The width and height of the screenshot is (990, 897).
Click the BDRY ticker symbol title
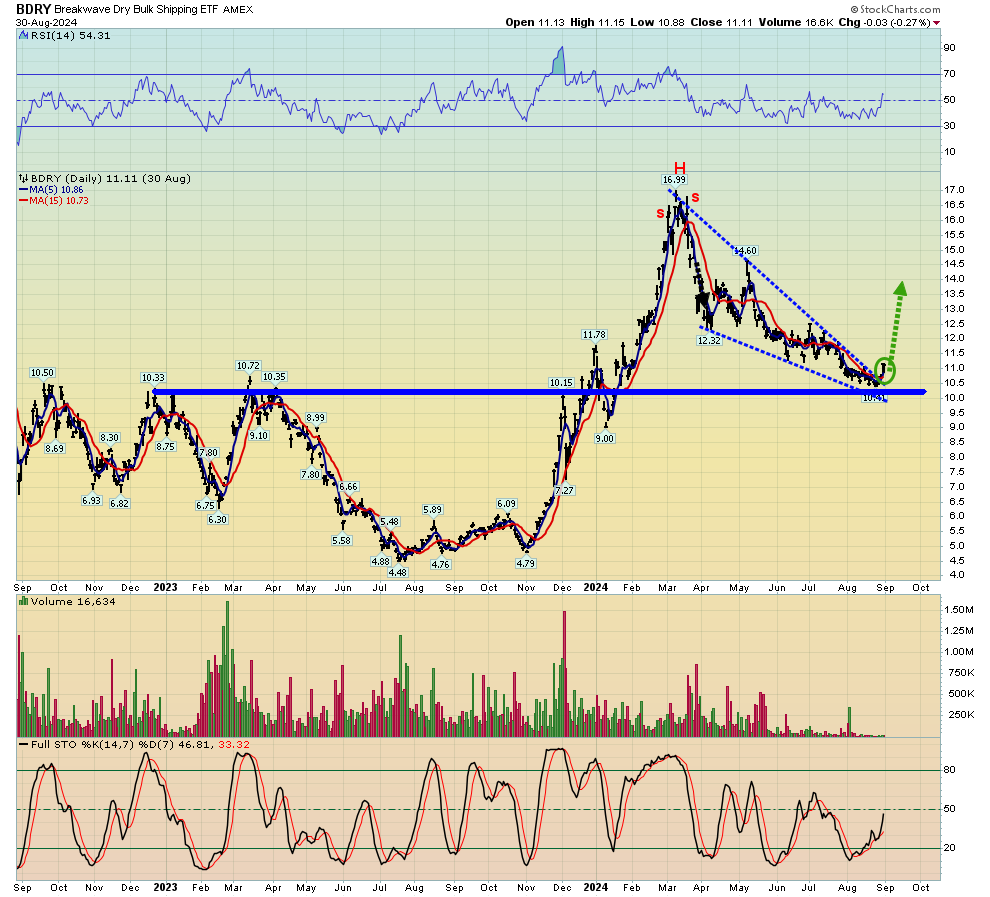coord(33,7)
